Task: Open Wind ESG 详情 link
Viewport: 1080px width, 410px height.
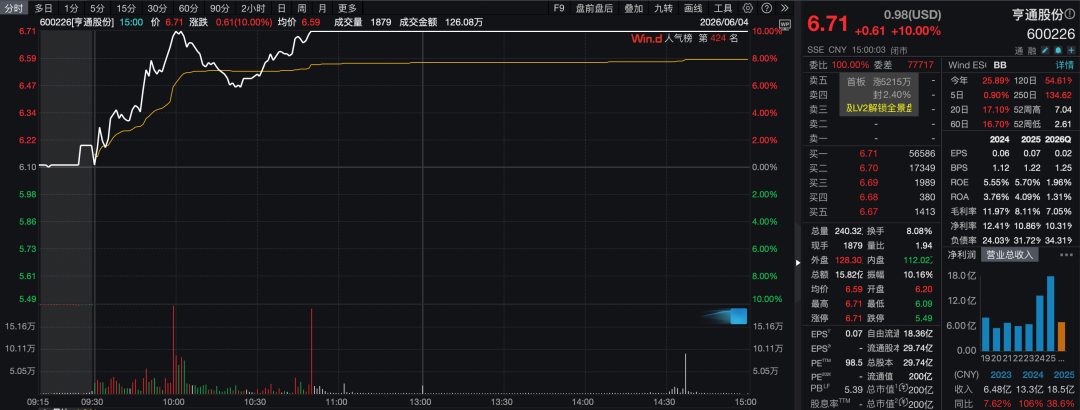Action: [x=1065, y=65]
